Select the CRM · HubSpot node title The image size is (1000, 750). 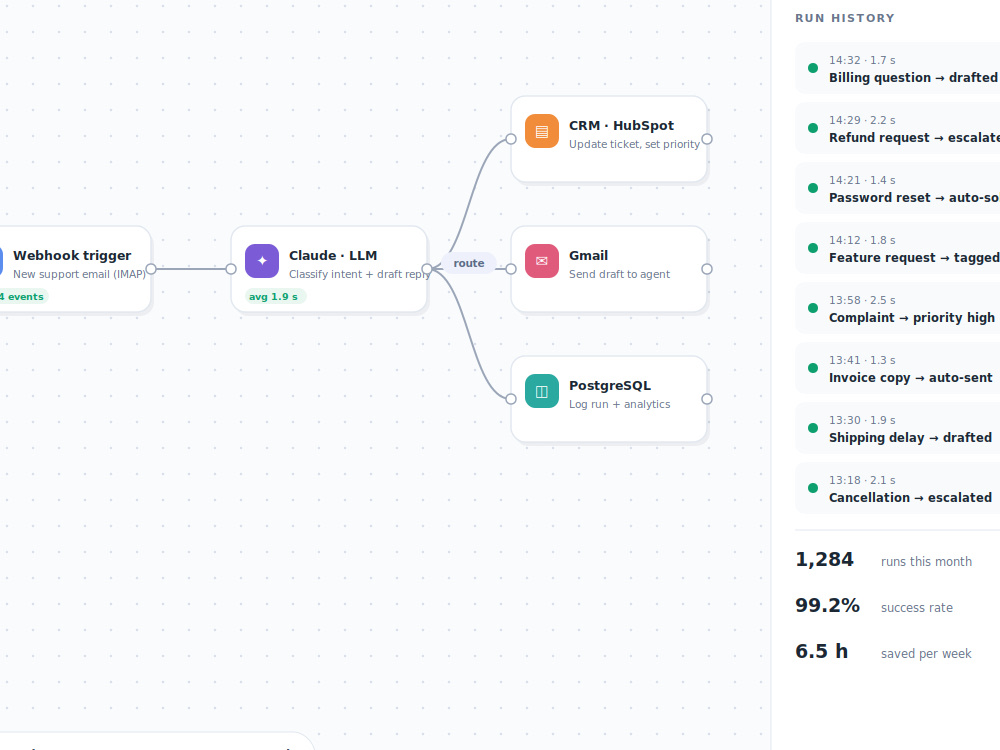pos(621,126)
